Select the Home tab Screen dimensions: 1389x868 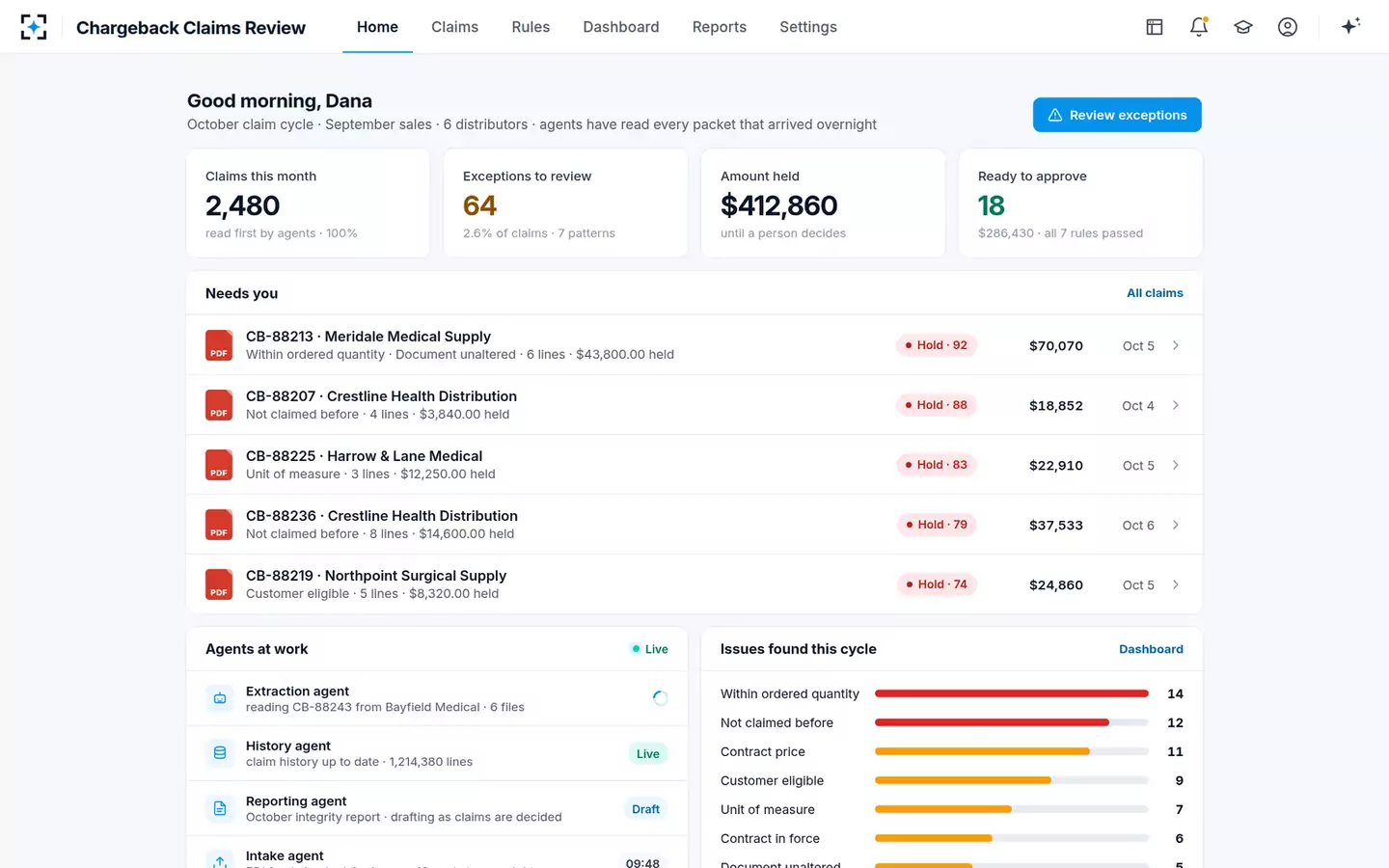click(x=377, y=27)
